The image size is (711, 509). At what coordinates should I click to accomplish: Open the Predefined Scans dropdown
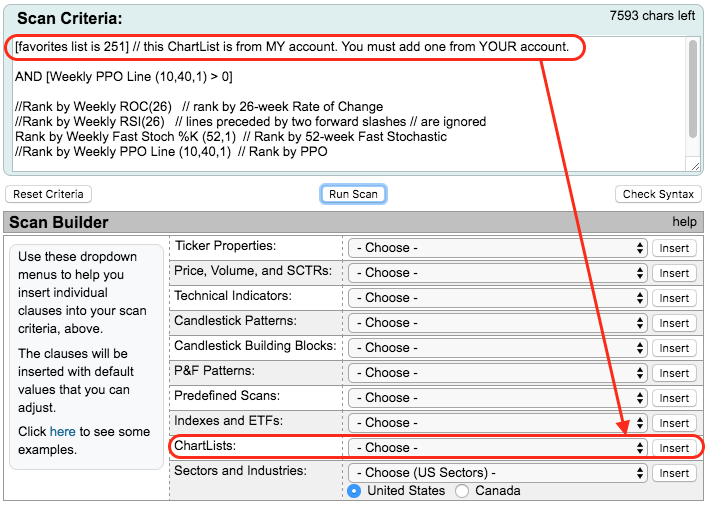[x=497, y=398]
